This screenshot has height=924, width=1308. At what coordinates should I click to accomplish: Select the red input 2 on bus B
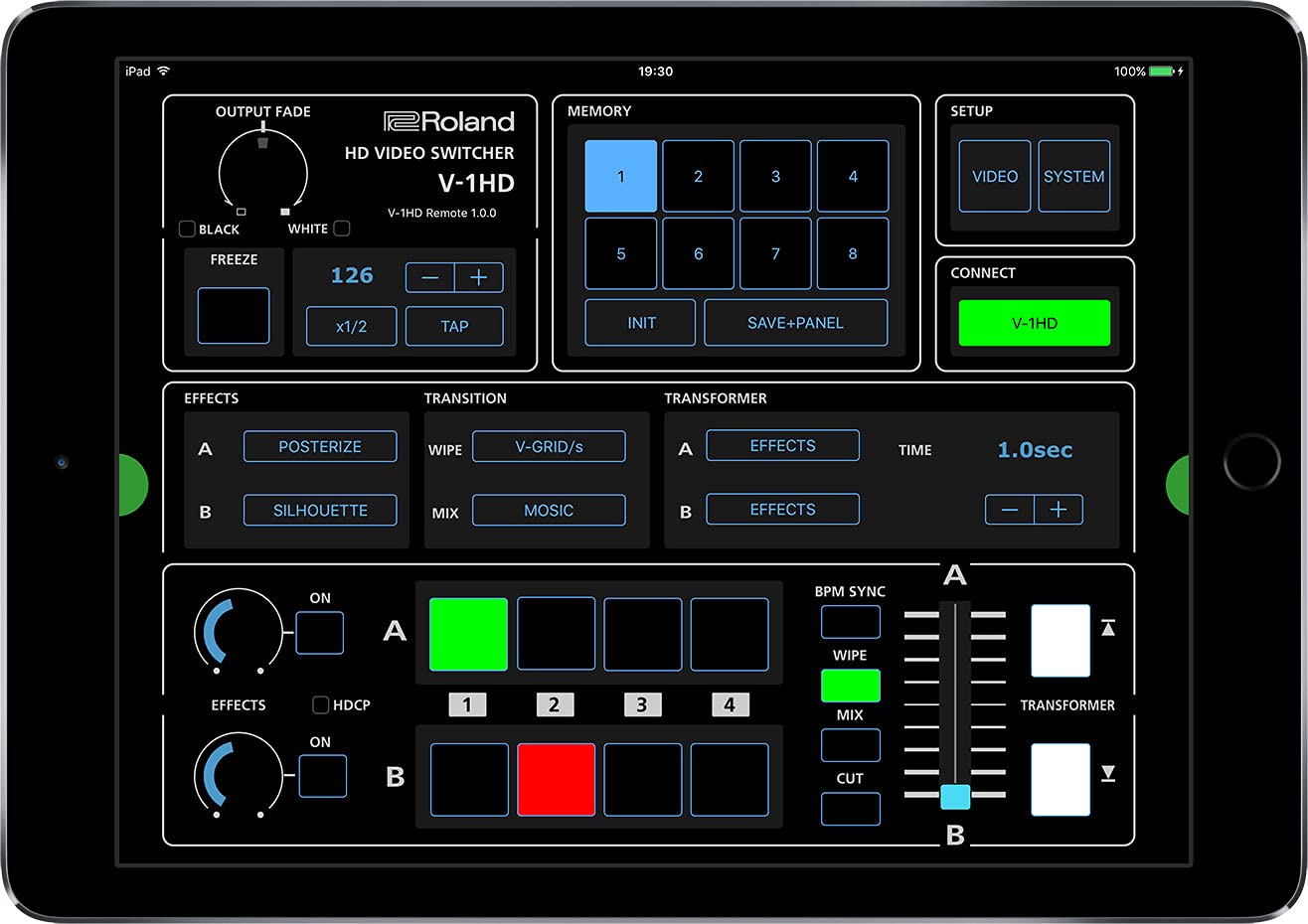557,780
